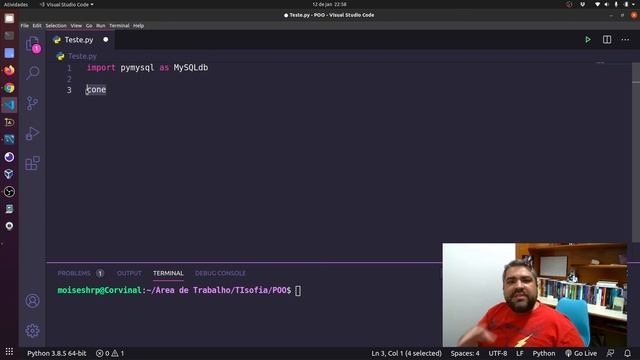Click line number 2 in gutter
The height and width of the screenshot is (360, 640).
point(69,78)
